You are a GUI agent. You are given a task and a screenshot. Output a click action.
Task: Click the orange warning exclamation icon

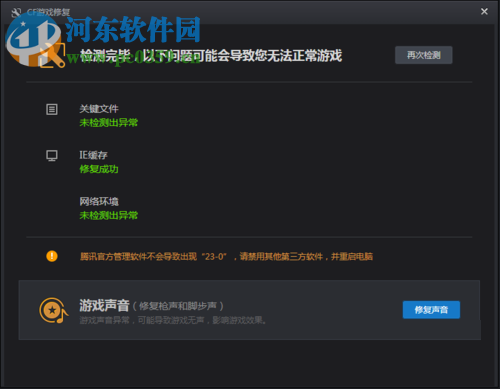pos(52,256)
